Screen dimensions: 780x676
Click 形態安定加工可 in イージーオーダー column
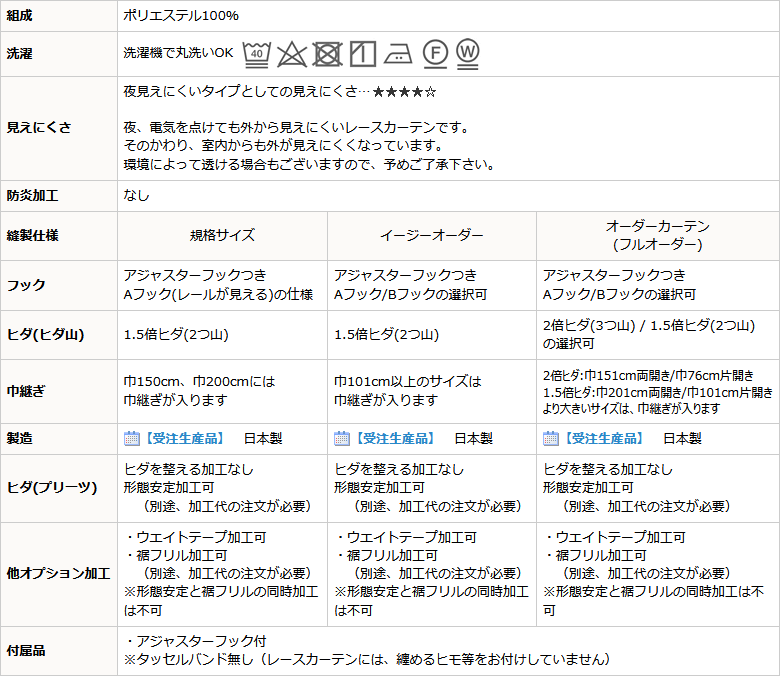[x=379, y=487]
